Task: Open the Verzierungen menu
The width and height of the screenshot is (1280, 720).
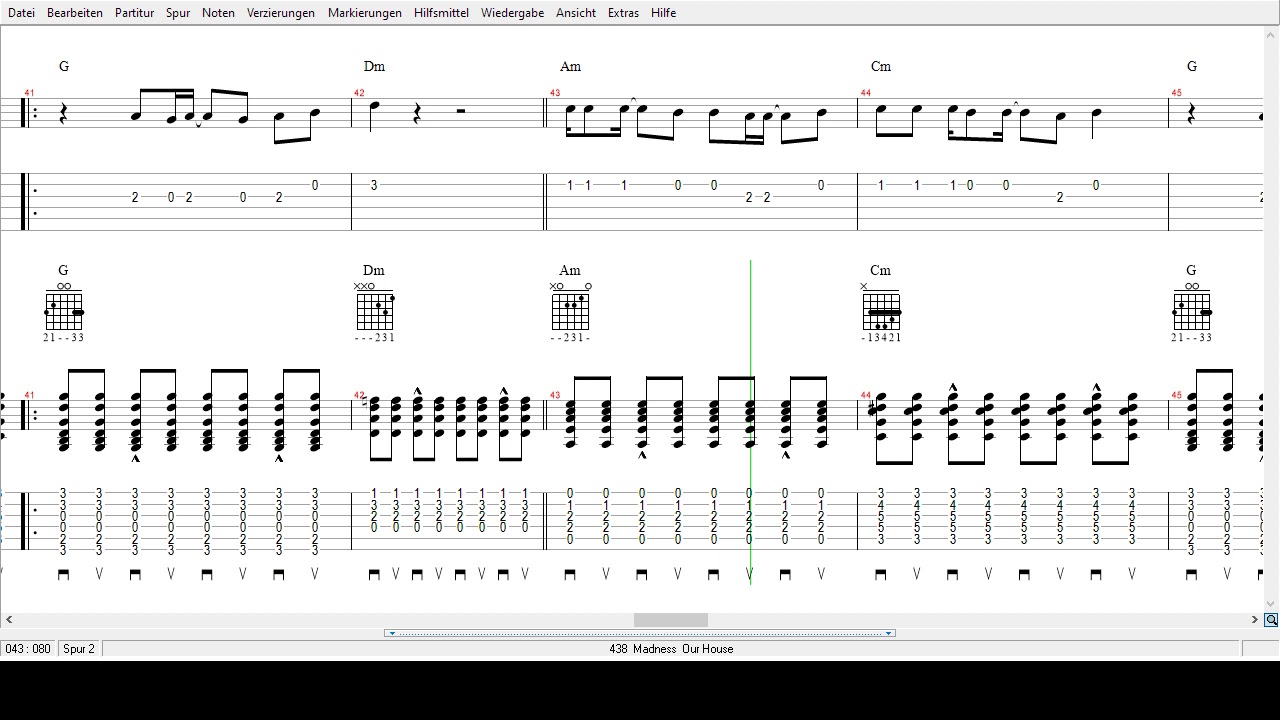Action: (x=281, y=13)
